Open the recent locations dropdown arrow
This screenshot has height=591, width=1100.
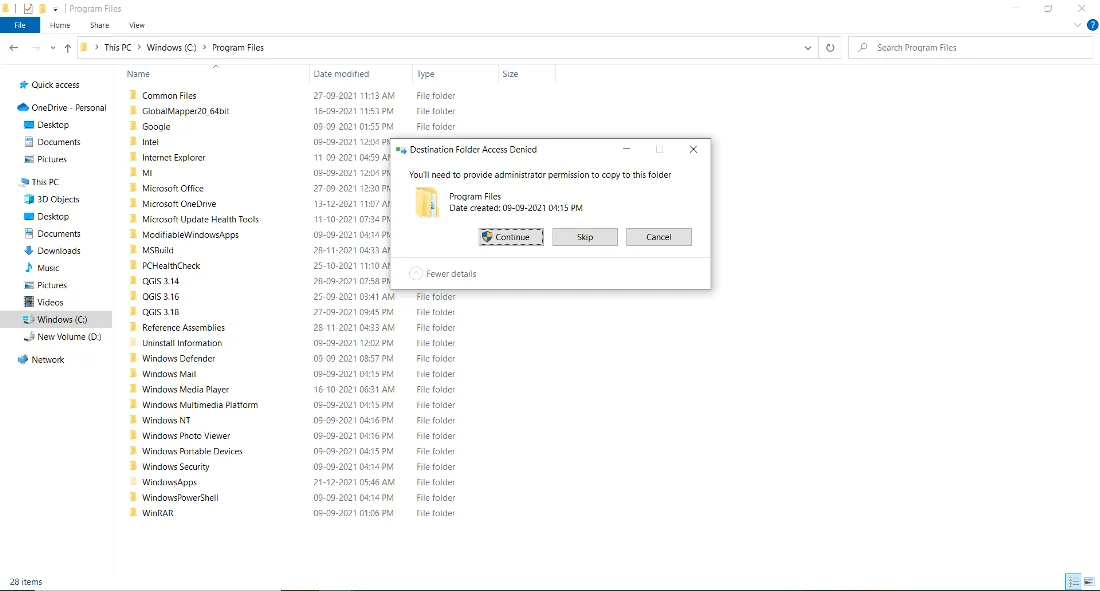[x=53, y=48]
